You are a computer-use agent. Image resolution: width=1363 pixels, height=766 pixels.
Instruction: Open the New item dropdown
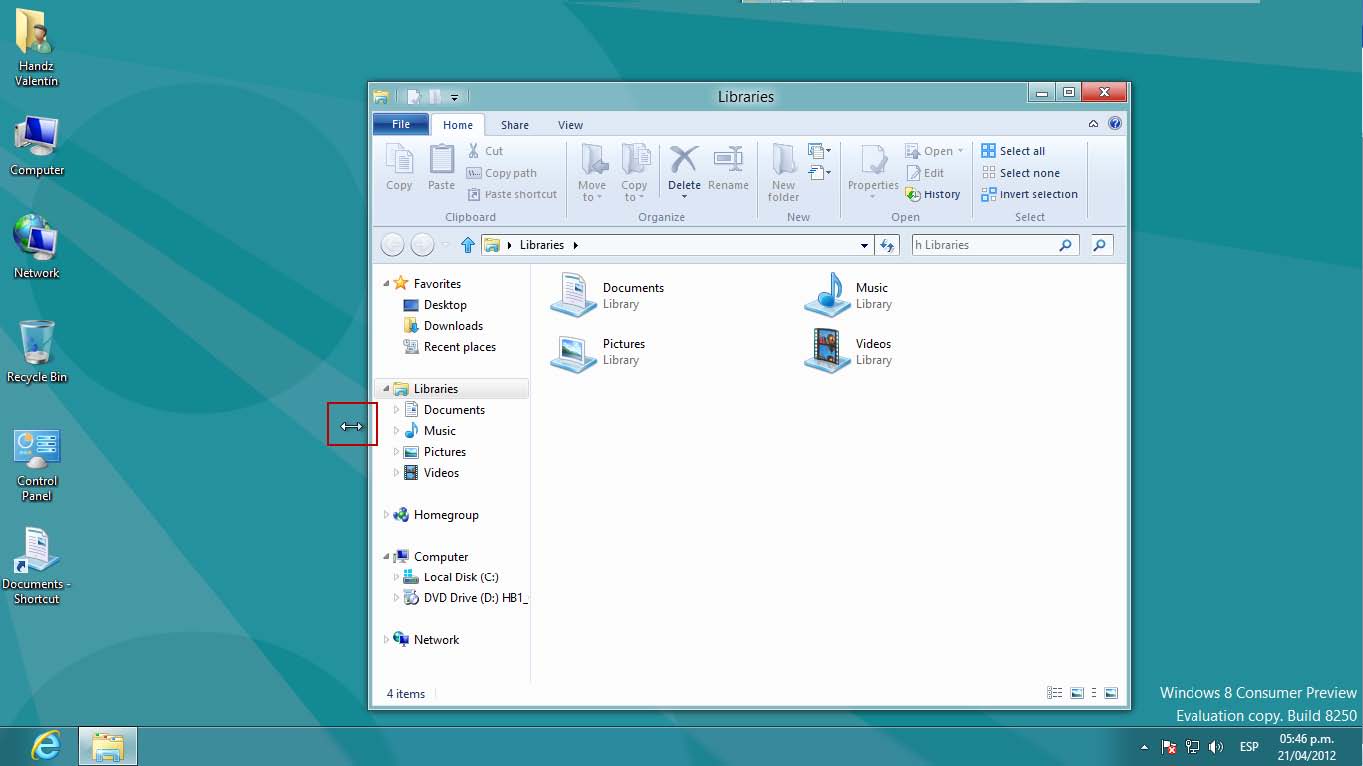click(x=819, y=152)
